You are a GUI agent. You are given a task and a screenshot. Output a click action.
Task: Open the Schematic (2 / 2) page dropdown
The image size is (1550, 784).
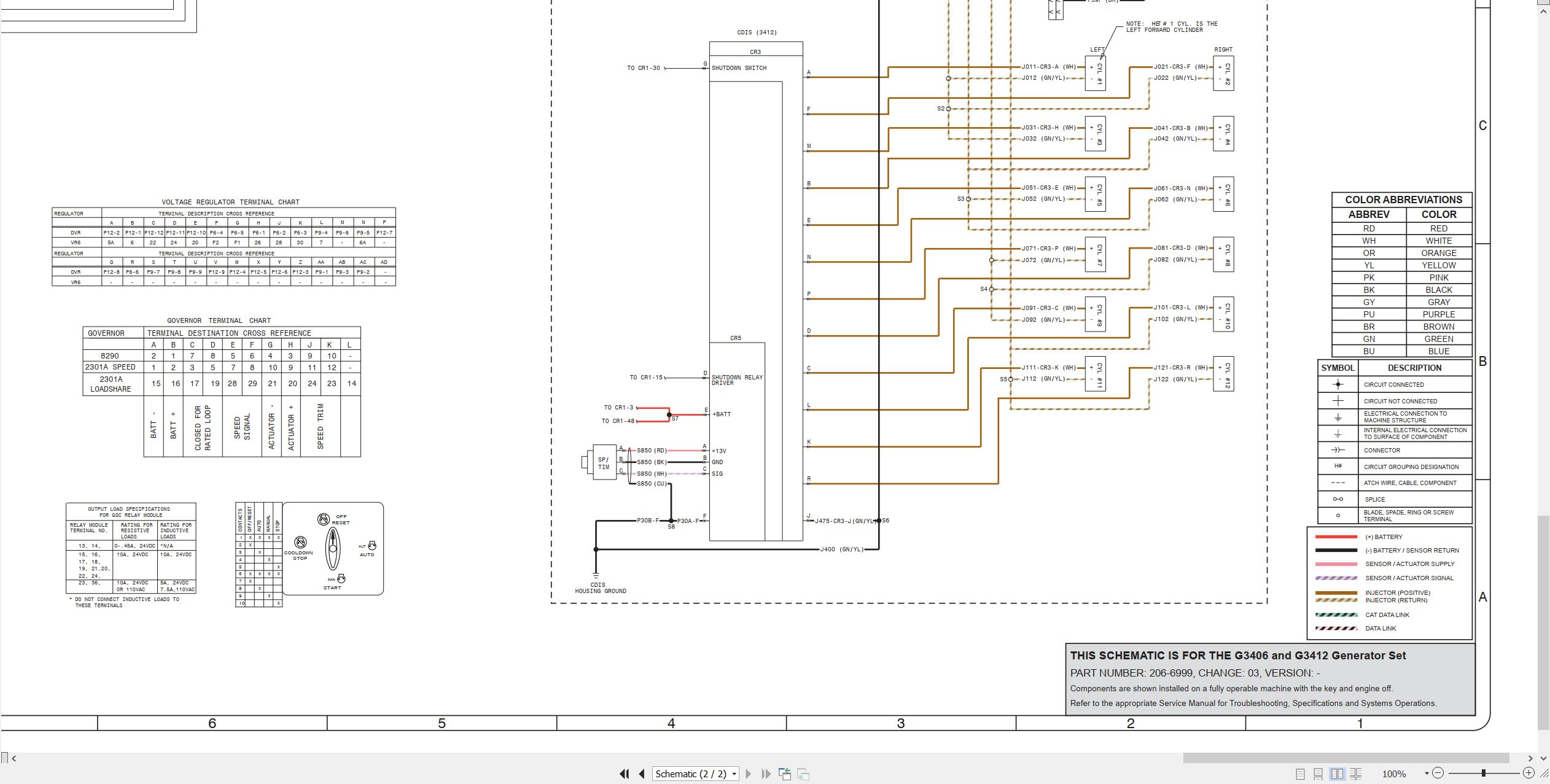click(696, 774)
